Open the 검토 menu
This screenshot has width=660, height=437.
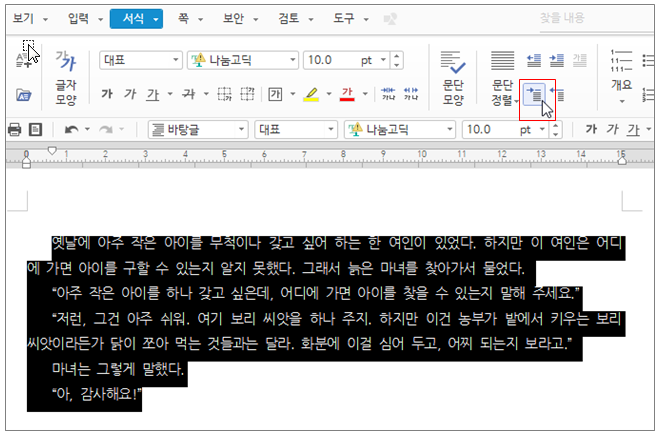pyautogui.click(x=295, y=19)
